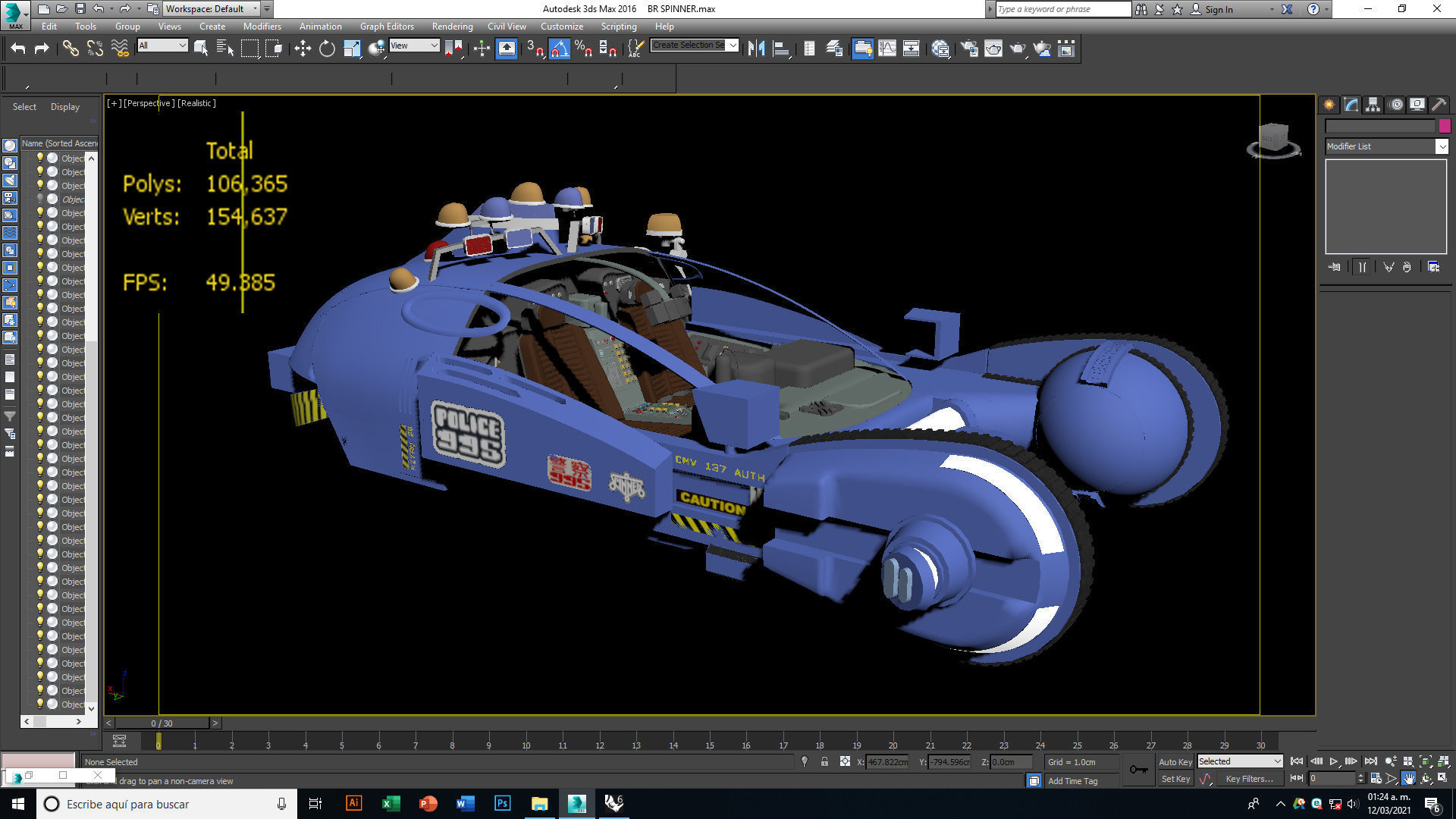Open the Material Editor icon
Screen dimensions: 1456x819
pyautogui.click(x=940, y=49)
